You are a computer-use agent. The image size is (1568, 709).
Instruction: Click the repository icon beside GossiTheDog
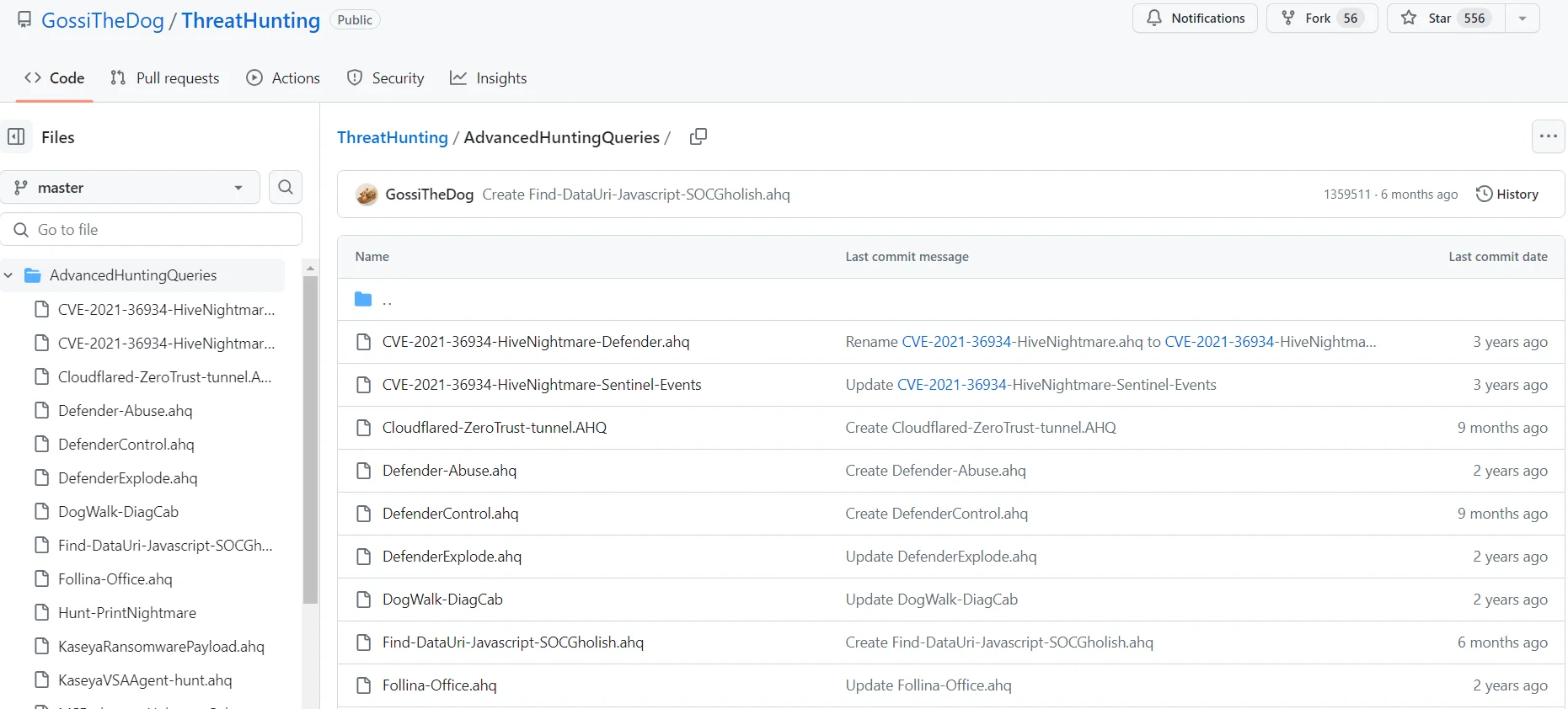coord(24,19)
